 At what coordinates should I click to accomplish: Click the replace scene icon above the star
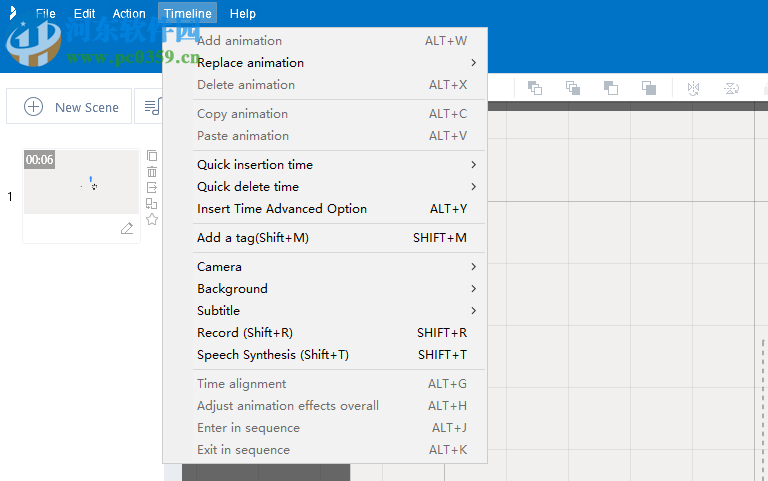pyautogui.click(x=152, y=203)
